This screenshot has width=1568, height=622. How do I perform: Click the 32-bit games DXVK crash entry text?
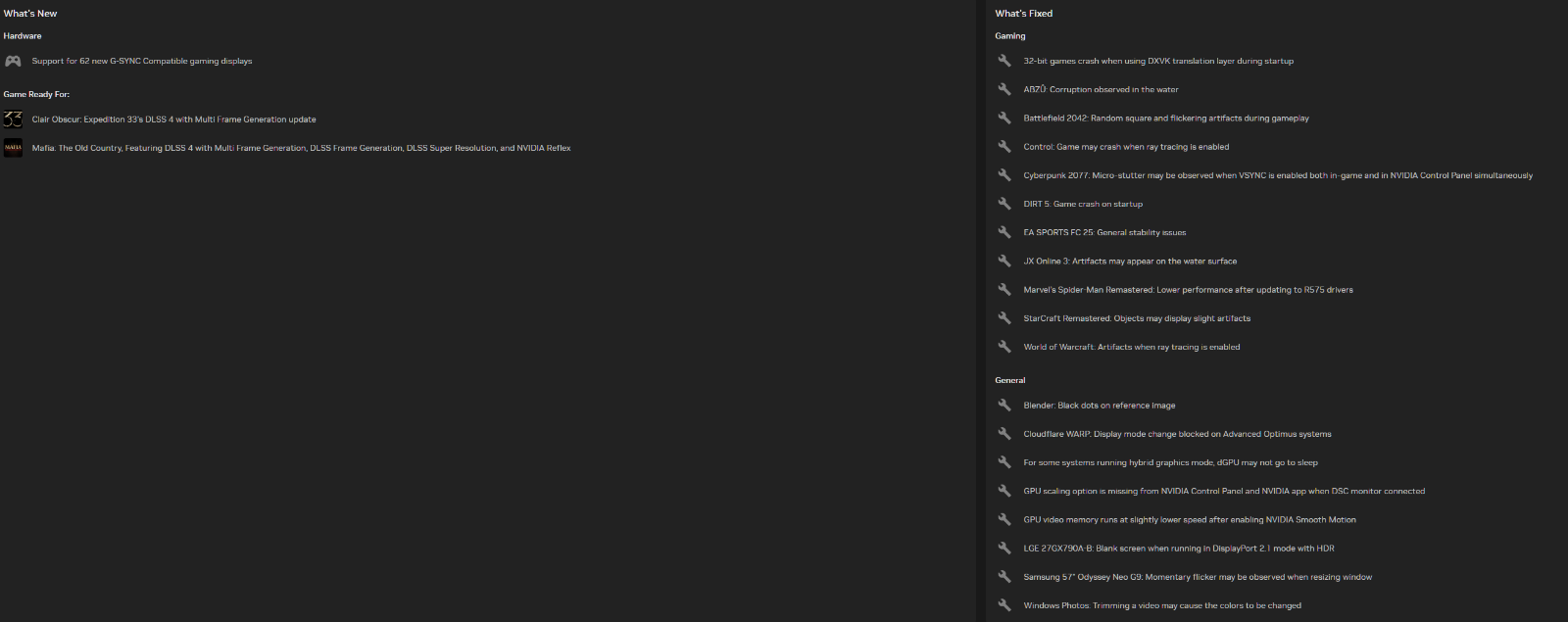point(1158,61)
